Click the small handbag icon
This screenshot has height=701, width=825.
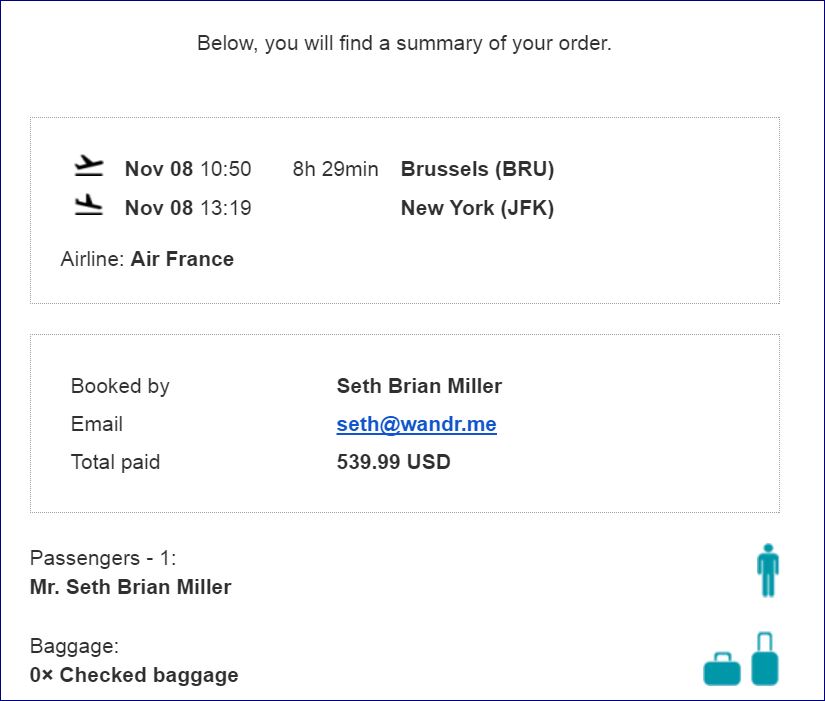click(x=722, y=669)
